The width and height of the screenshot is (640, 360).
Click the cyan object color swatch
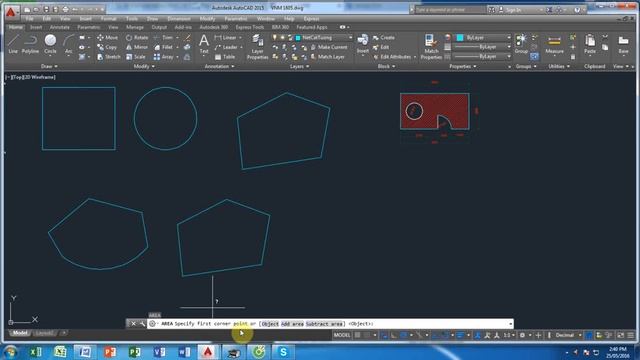coord(460,38)
